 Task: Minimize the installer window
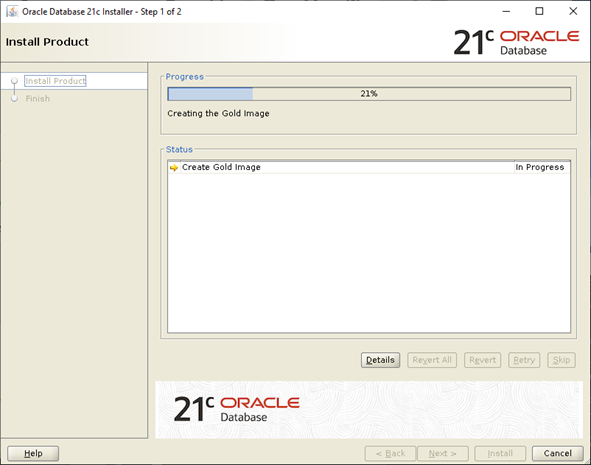click(506, 11)
